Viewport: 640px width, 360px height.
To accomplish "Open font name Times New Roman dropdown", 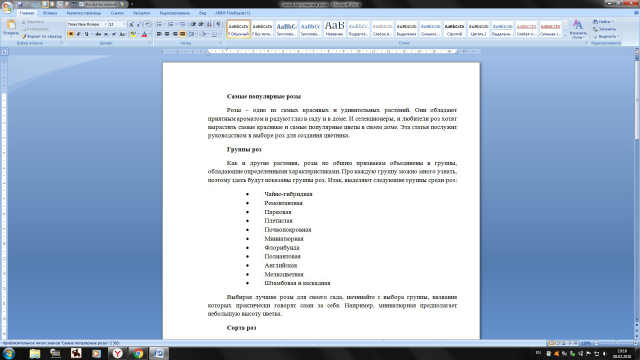I will pyautogui.click(x=105, y=24).
